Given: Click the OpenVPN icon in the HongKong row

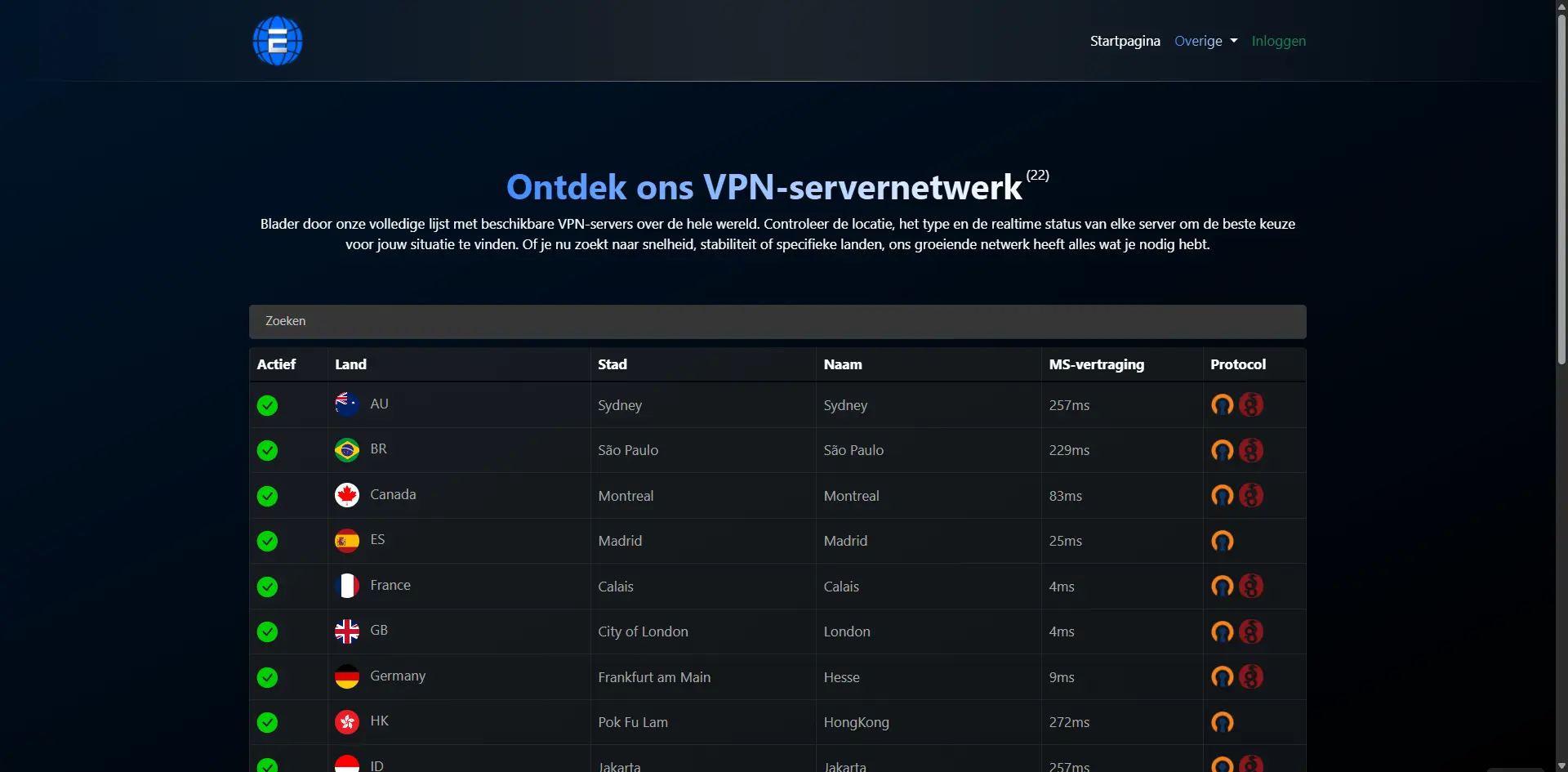Looking at the screenshot, I should point(1222,722).
